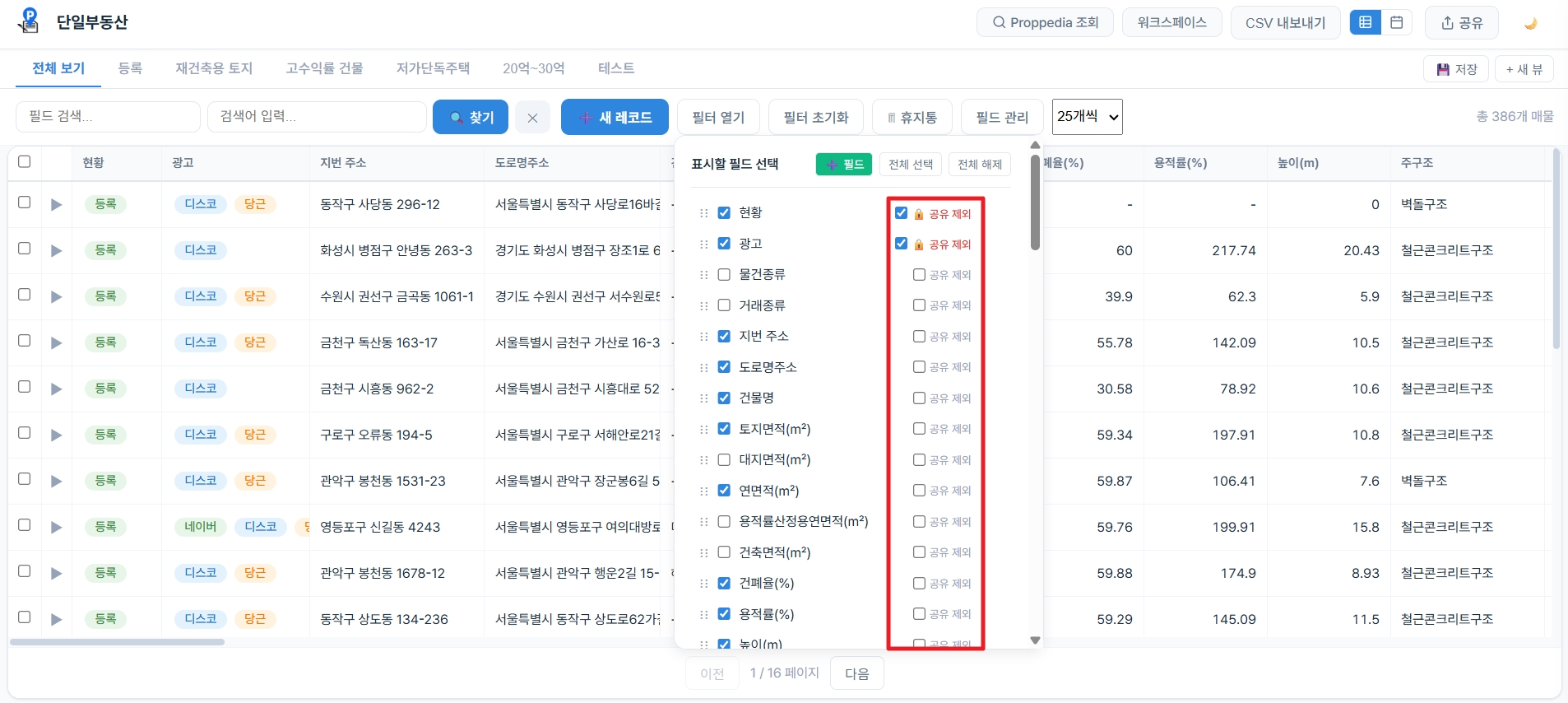This screenshot has width=1568, height=703.
Task: Create a record with 새 레코드
Action: 615,117
